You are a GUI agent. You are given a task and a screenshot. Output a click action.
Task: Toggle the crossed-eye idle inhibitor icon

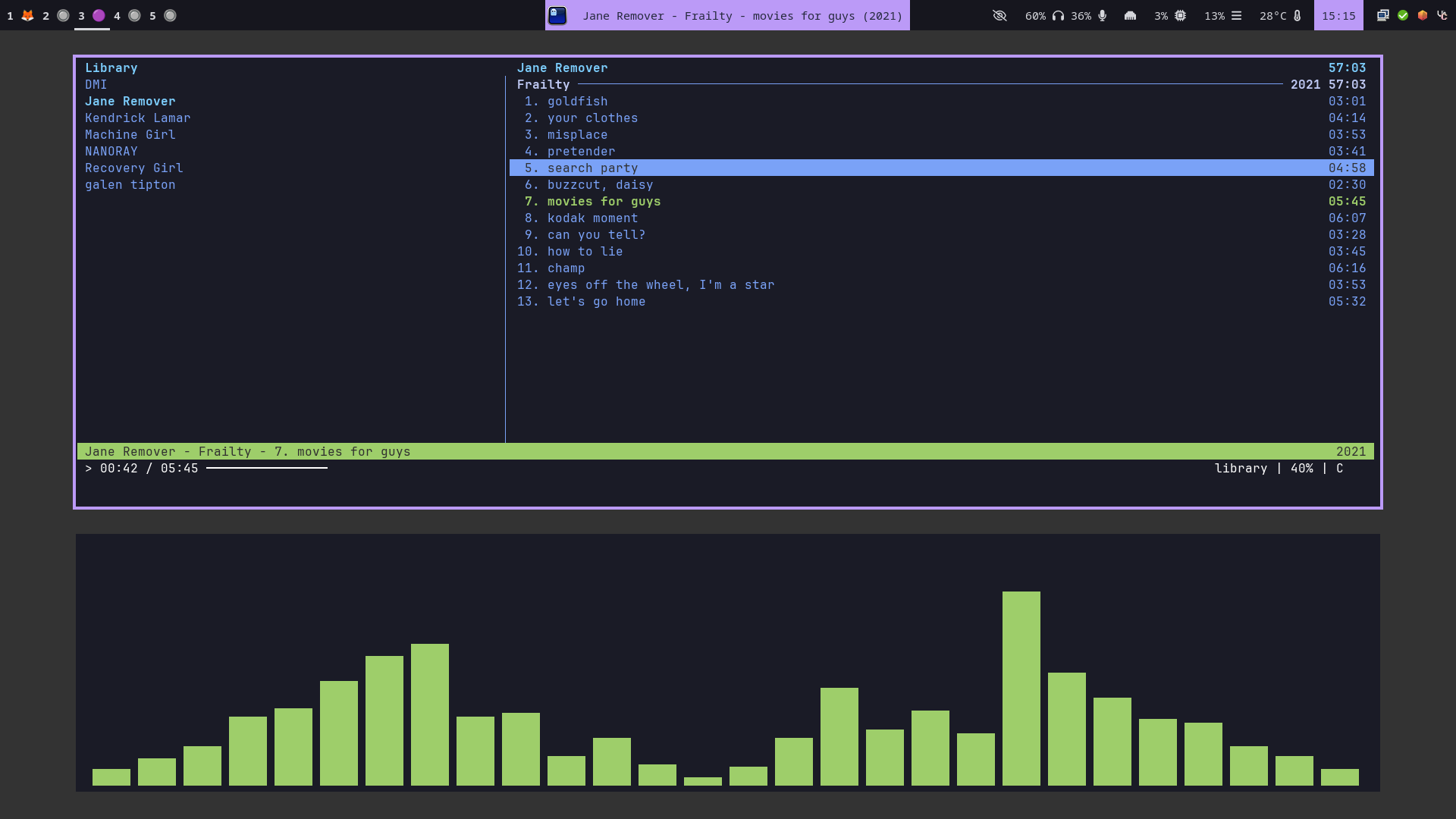(x=999, y=15)
